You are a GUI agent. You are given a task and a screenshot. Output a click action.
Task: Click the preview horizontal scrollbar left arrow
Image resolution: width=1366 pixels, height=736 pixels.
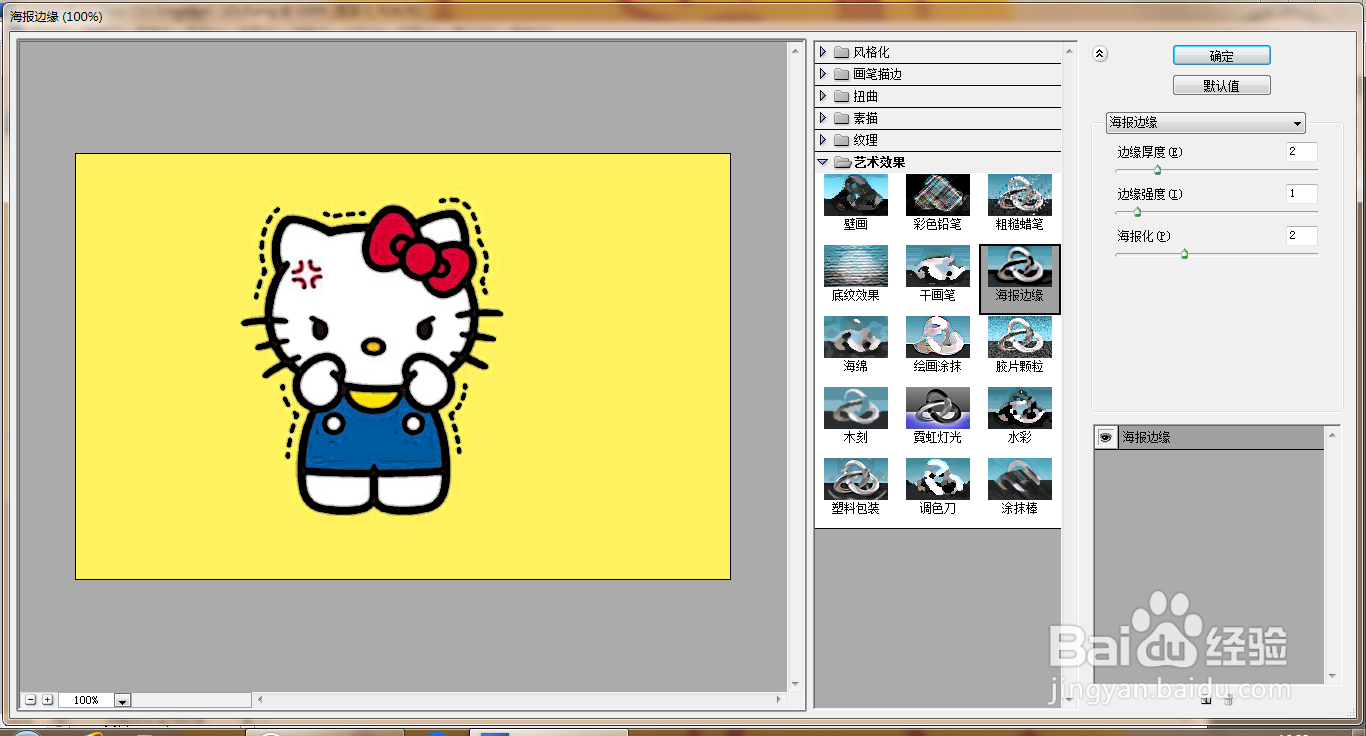tap(260, 700)
